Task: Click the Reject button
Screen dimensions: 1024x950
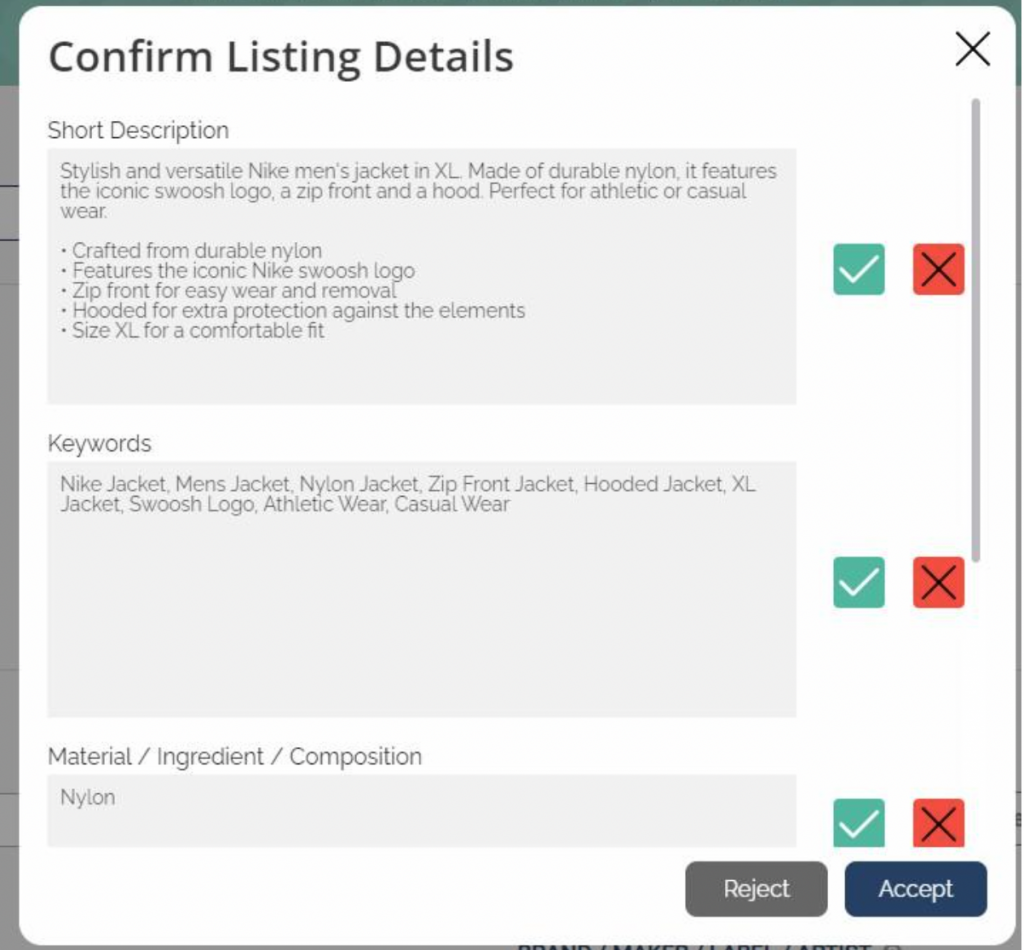Action: (756, 888)
